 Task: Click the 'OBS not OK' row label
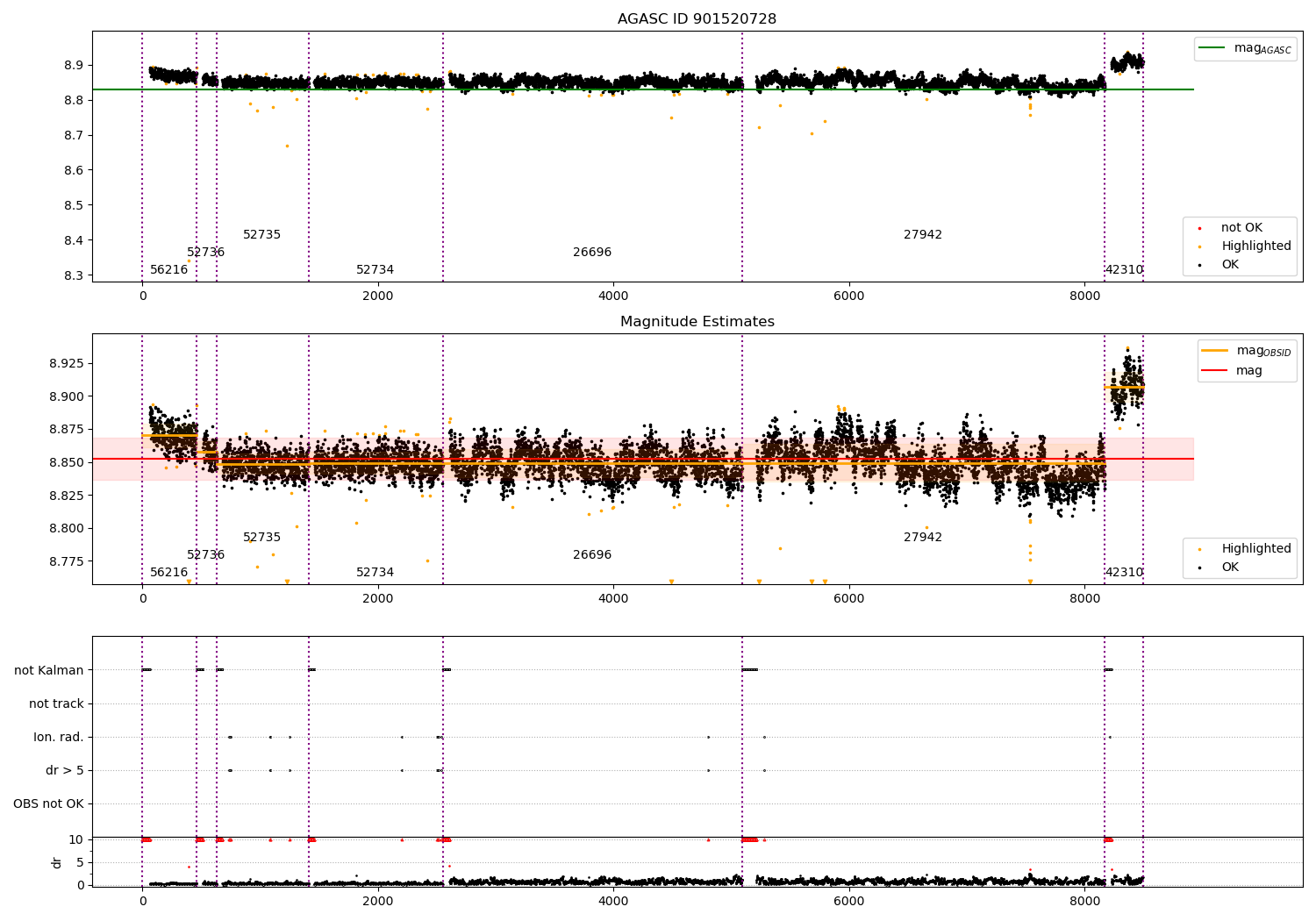click(x=48, y=803)
